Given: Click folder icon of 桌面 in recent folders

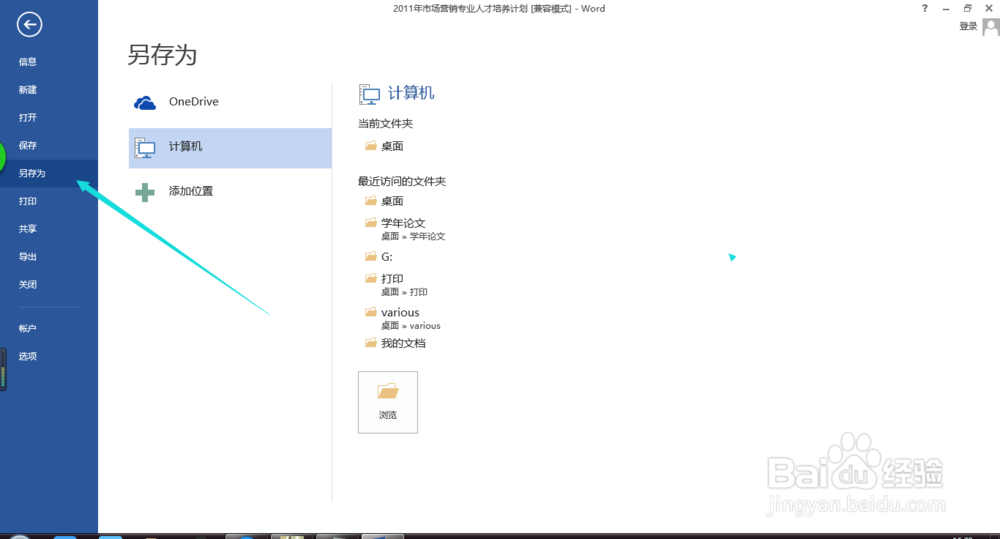Looking at the screenshot, I should tap(371, 201).
